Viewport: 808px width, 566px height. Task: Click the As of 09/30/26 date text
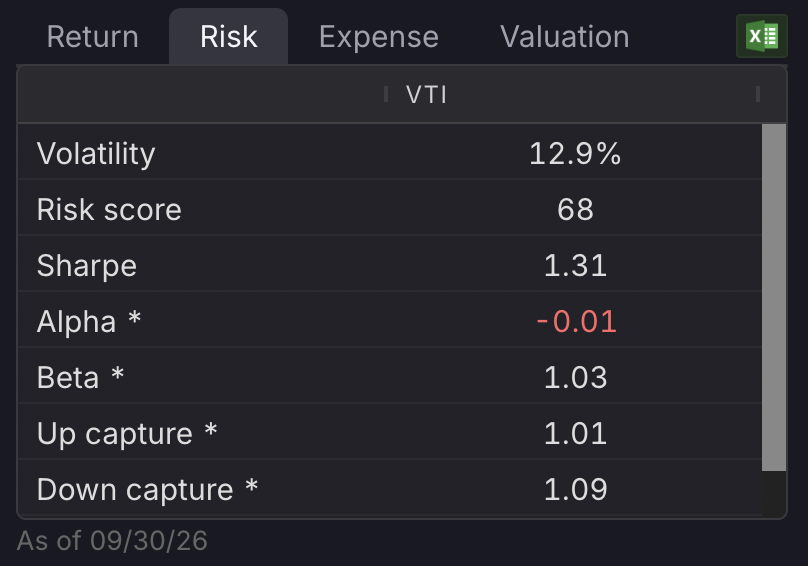[112, 541]
